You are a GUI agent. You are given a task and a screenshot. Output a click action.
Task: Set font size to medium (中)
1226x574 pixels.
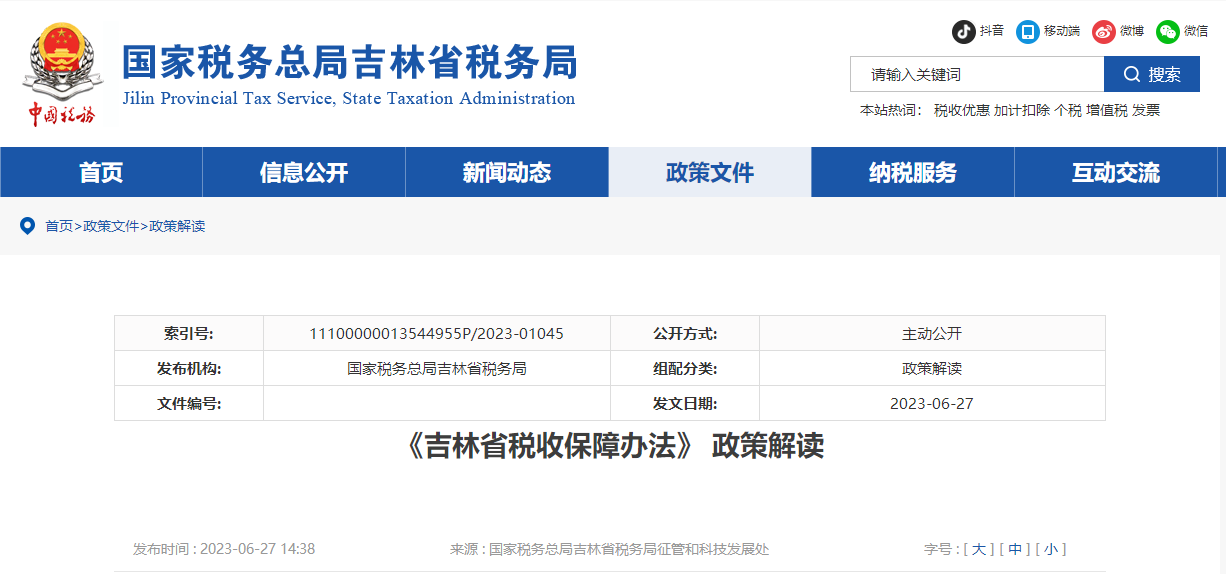1014,549
